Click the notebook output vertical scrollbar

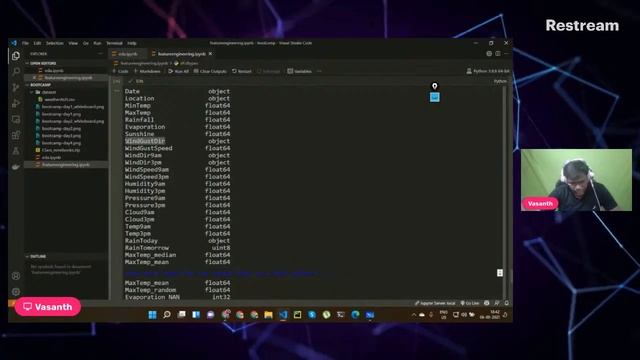(x=505, y=192)
